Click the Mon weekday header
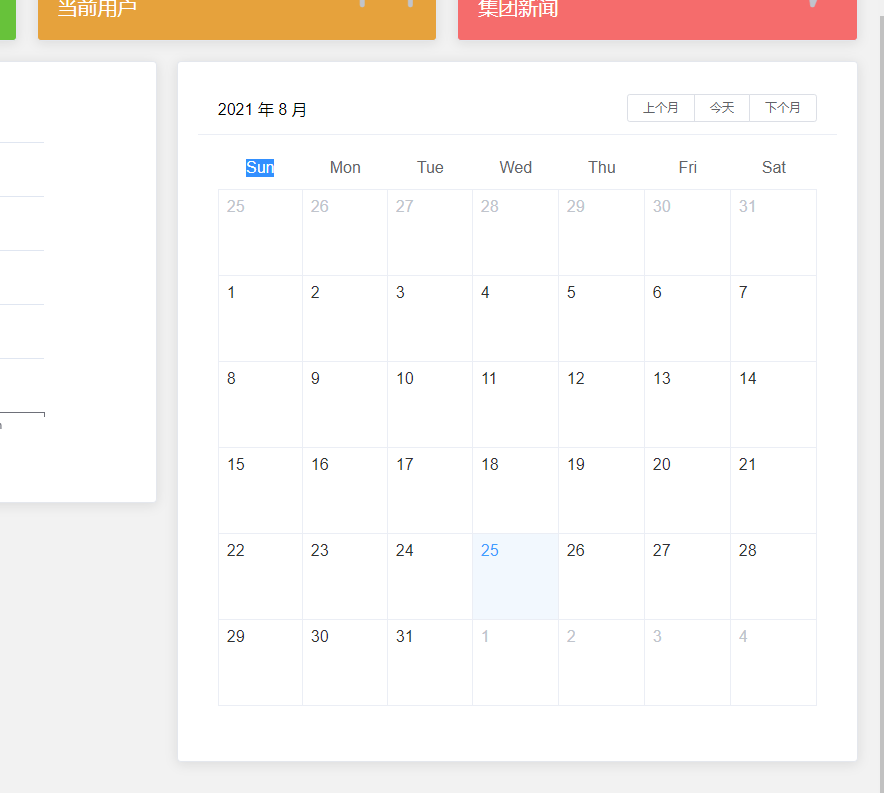This screenshot has height=793, width=884. point(345,167)
